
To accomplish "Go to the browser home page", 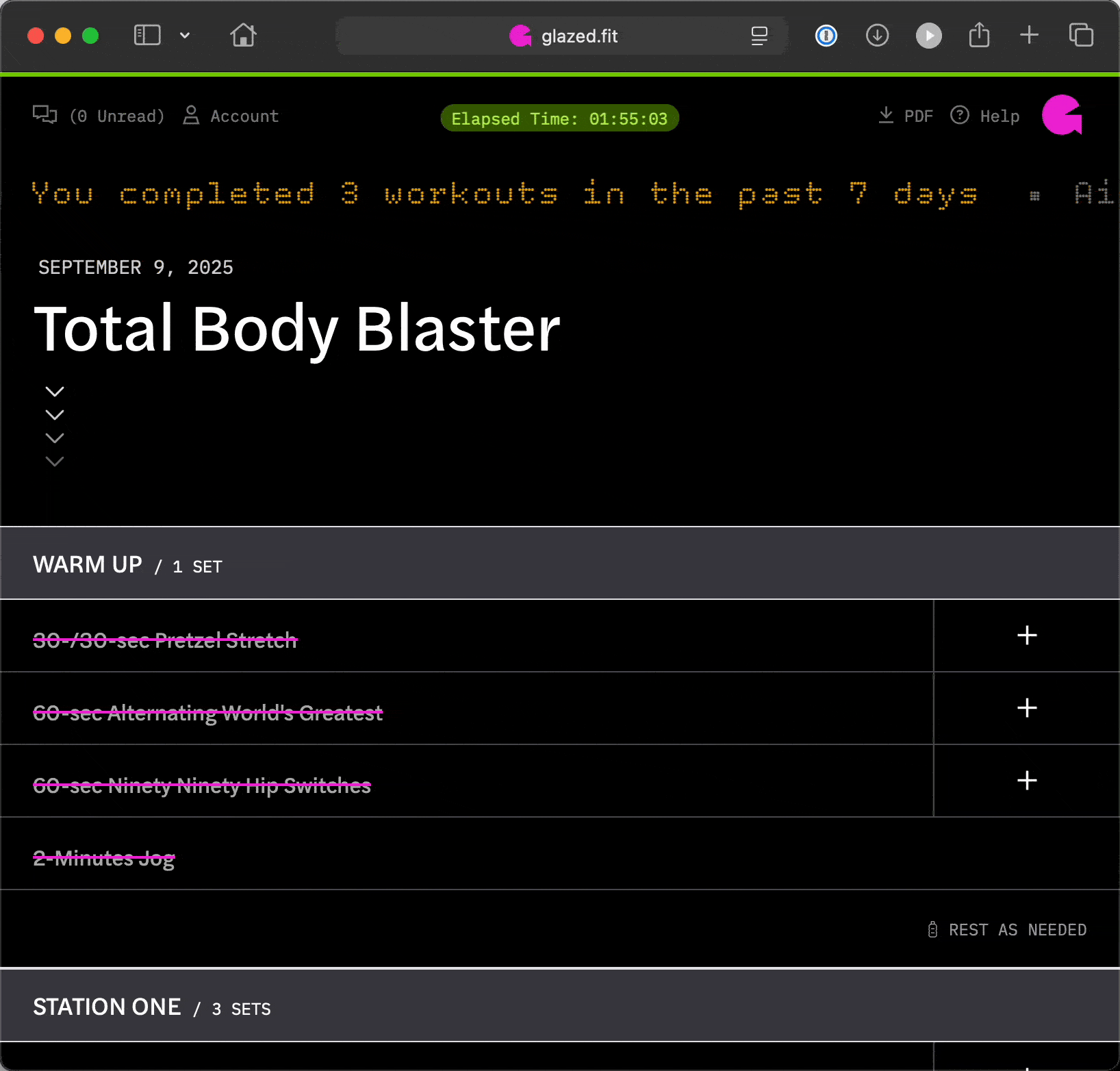I will tap(243, 35).
